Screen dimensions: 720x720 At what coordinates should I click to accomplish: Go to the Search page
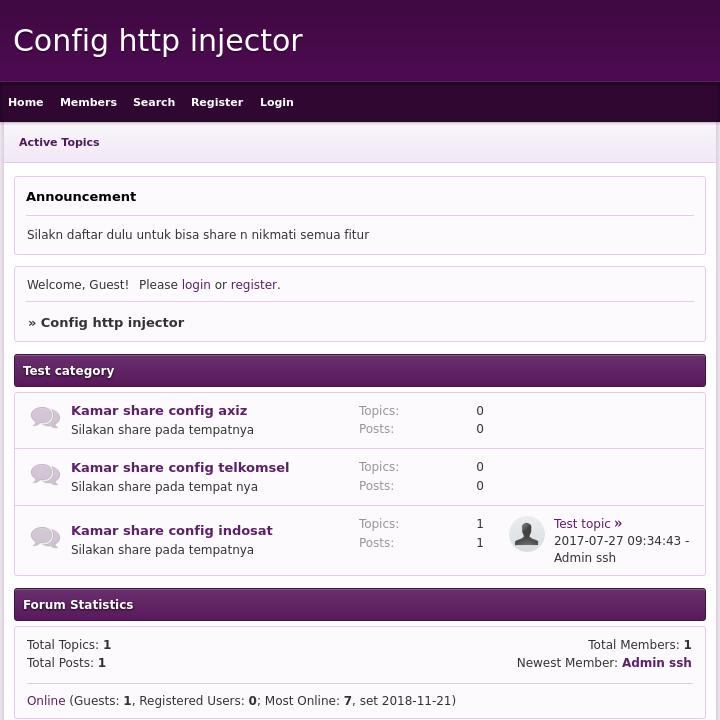point(154,102)
